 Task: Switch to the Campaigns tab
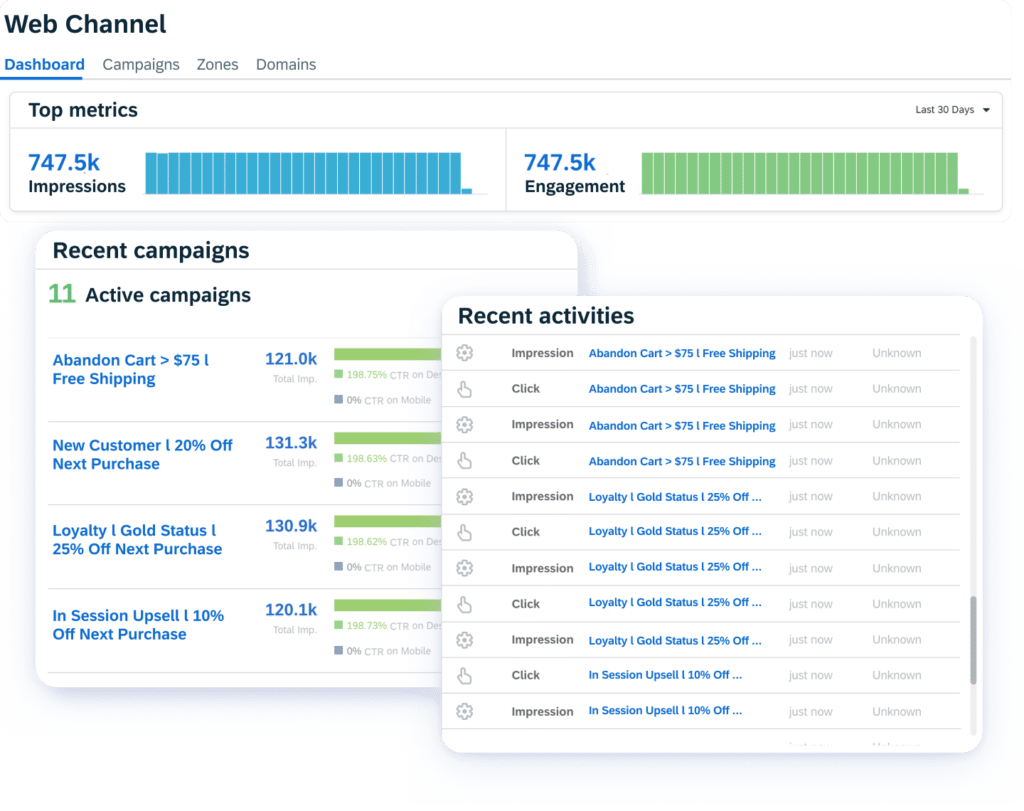[x=140, y=64]
